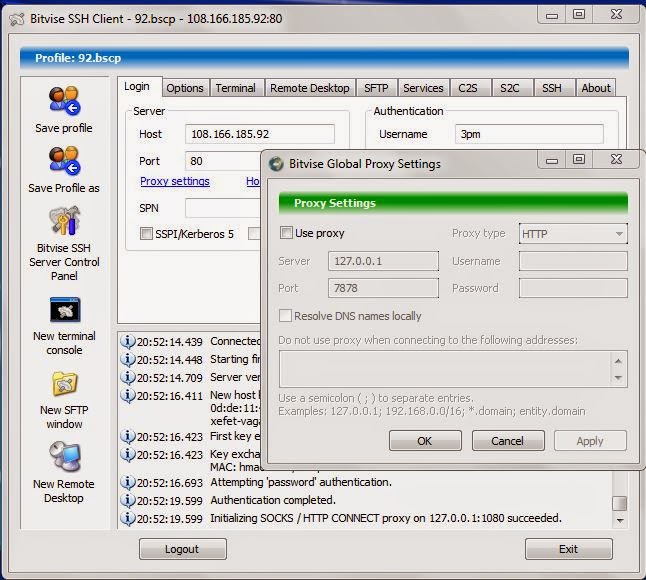Image resolution: width=646 pixels, height=580 pixels.
Task: Click Bitvise SSH Client title bar icon
Action: (x=17, y=19)
